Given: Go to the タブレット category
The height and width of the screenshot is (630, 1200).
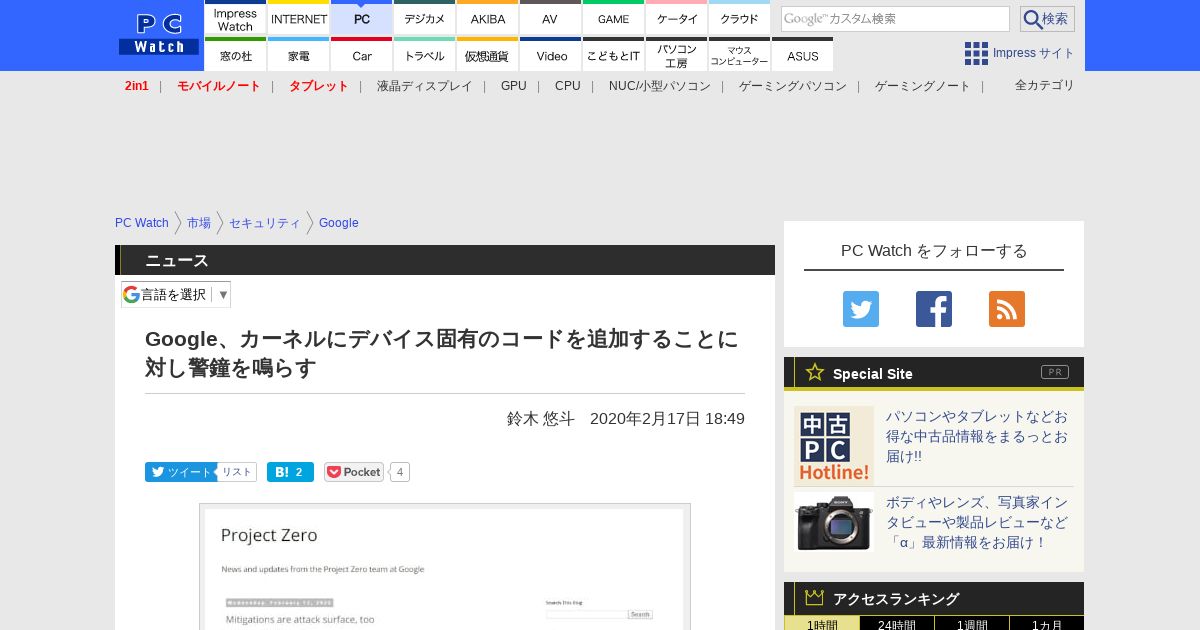Looking at the screenshot, I should pos(319,86).
